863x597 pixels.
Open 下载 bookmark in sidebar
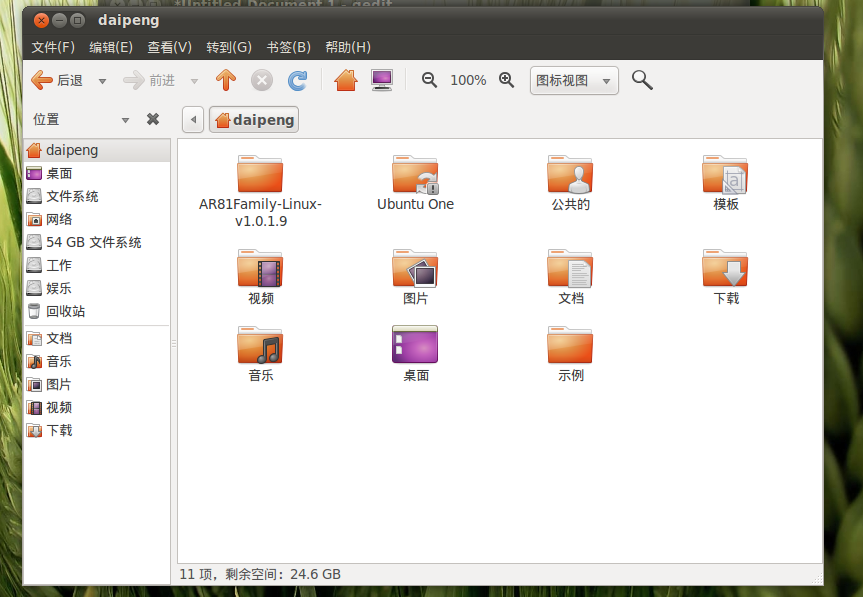tap(97, 431)
